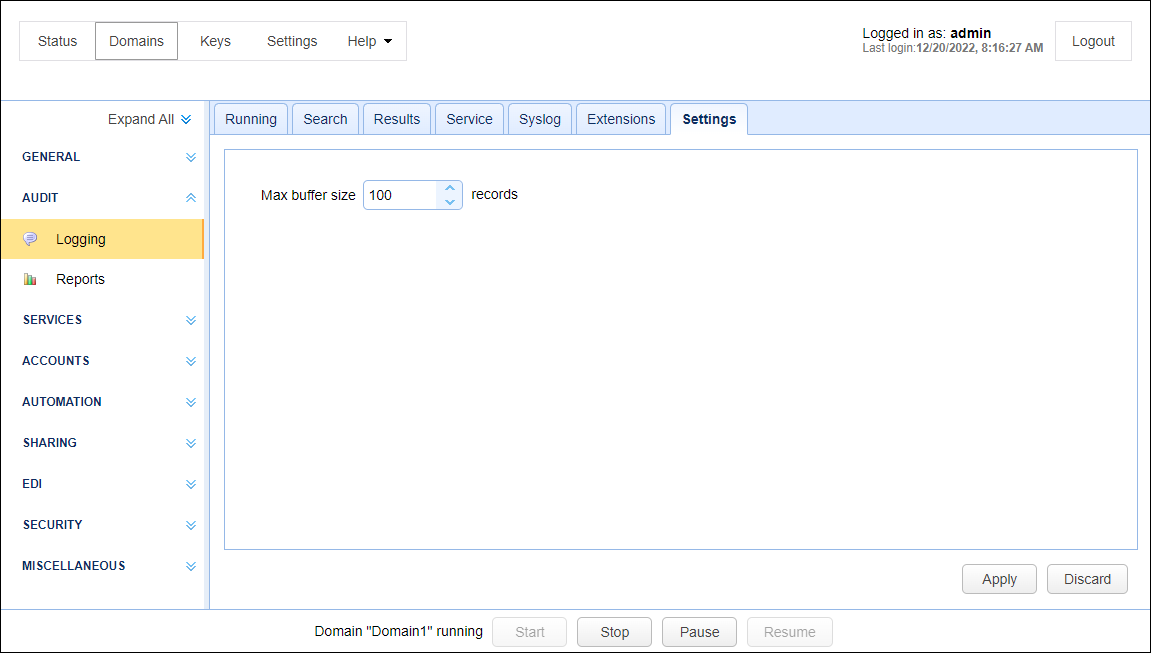Click the Last login timestamp text
This screenshot has height=653, width=1151.
[953, 48]
